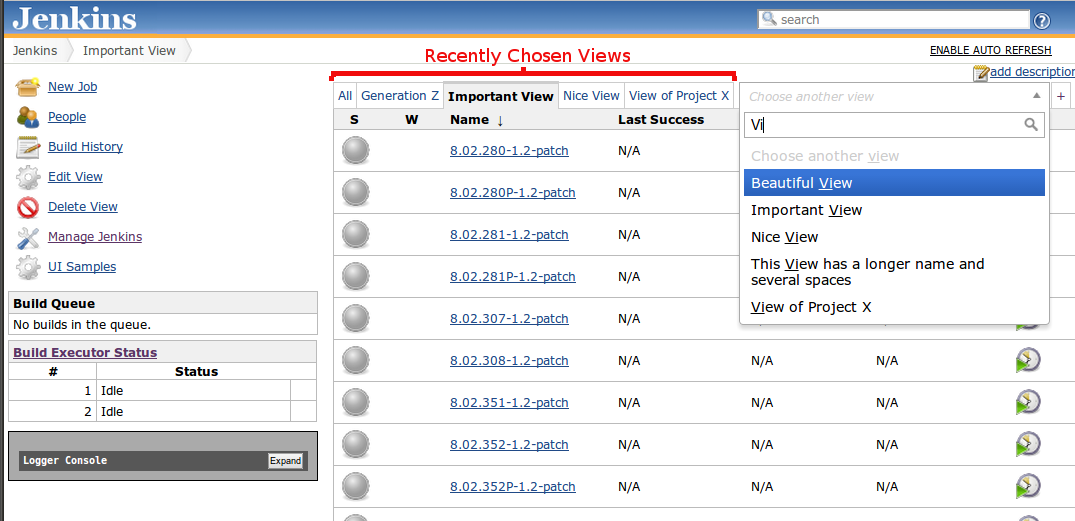Click grey status ball for 8.02.307-1.2-patch
This screenshot has height=521, width=1075.
(356, 318)
